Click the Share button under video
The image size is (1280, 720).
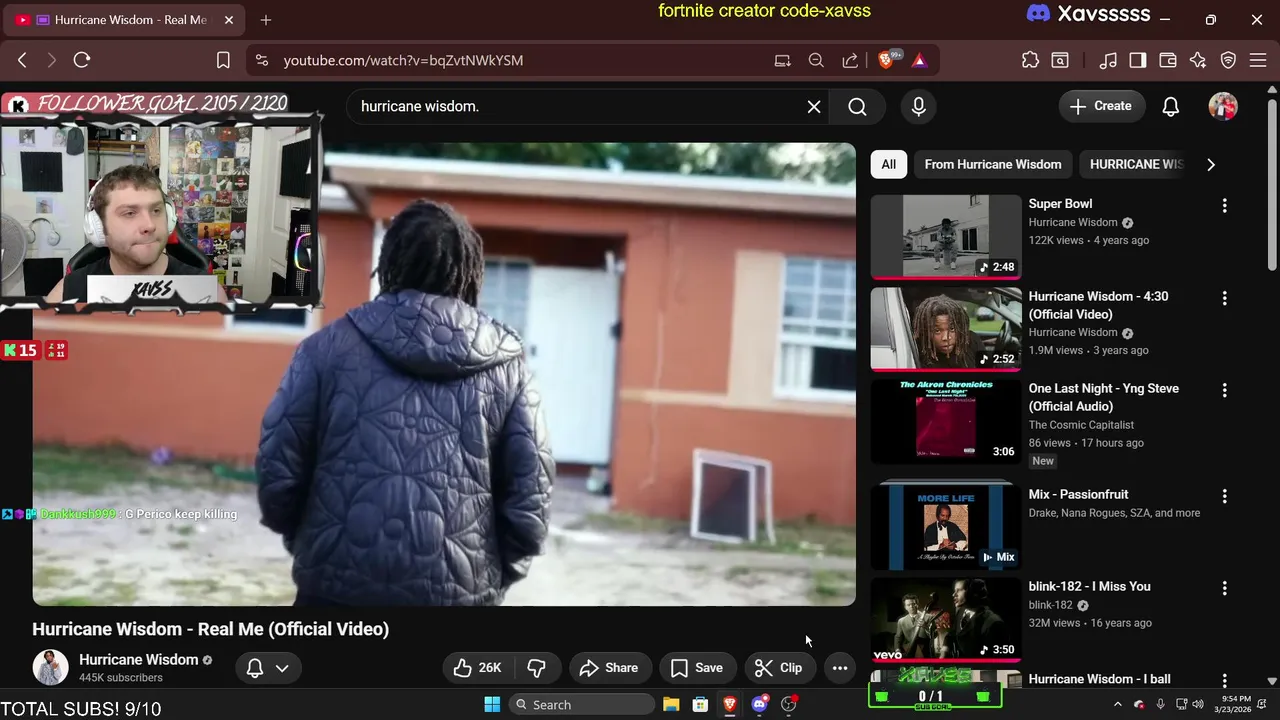[608, 668]
